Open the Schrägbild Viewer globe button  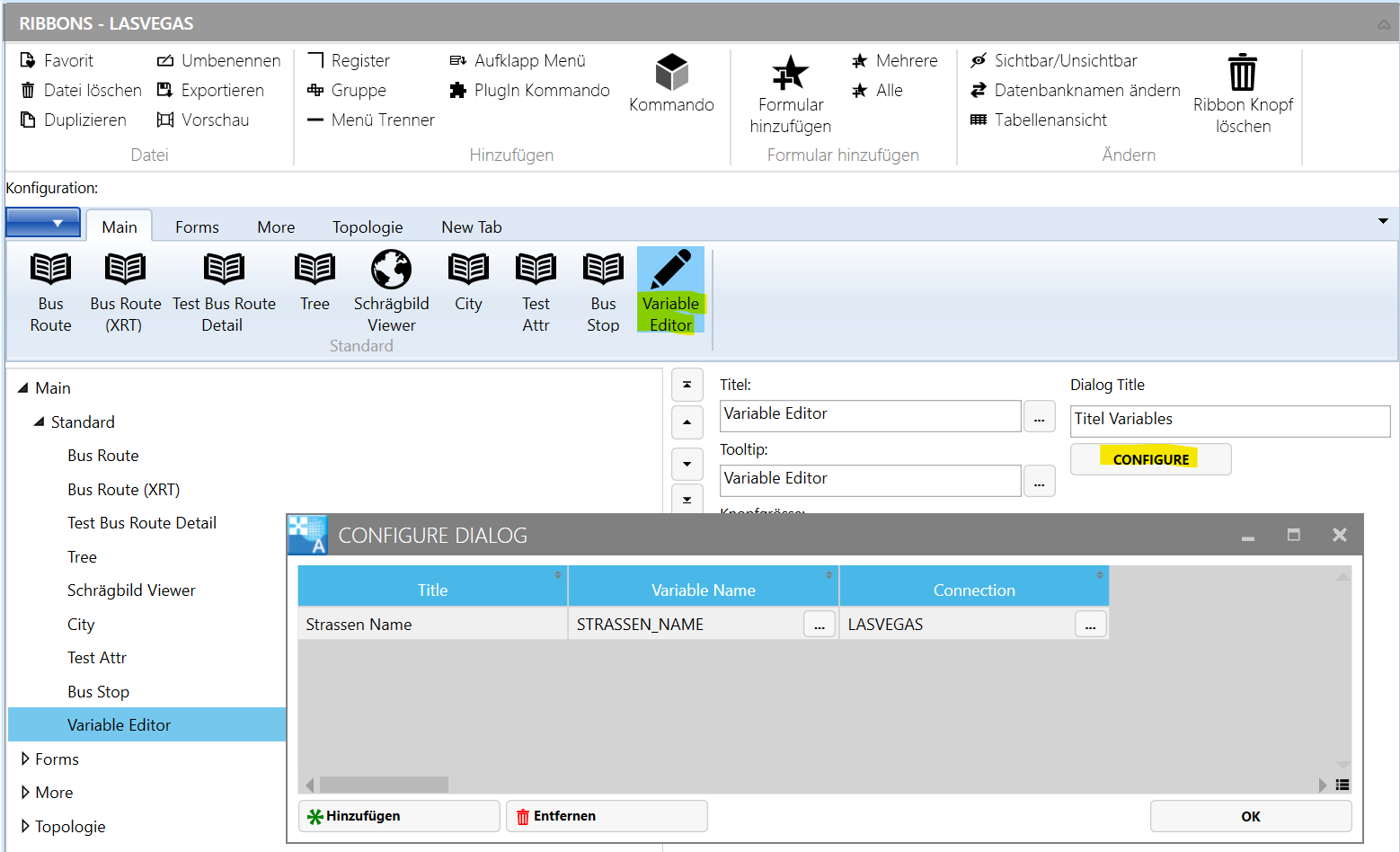(x=391, y=270)
